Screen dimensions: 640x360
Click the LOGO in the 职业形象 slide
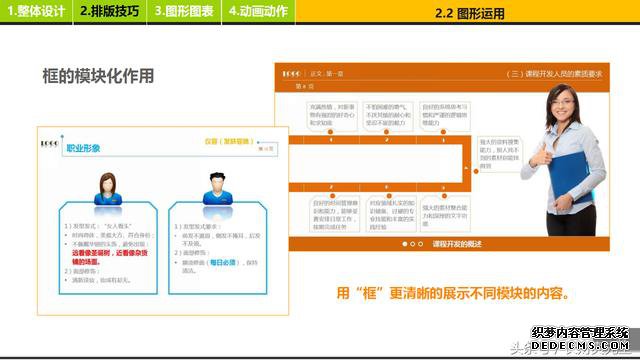click(x=49, y=143)
